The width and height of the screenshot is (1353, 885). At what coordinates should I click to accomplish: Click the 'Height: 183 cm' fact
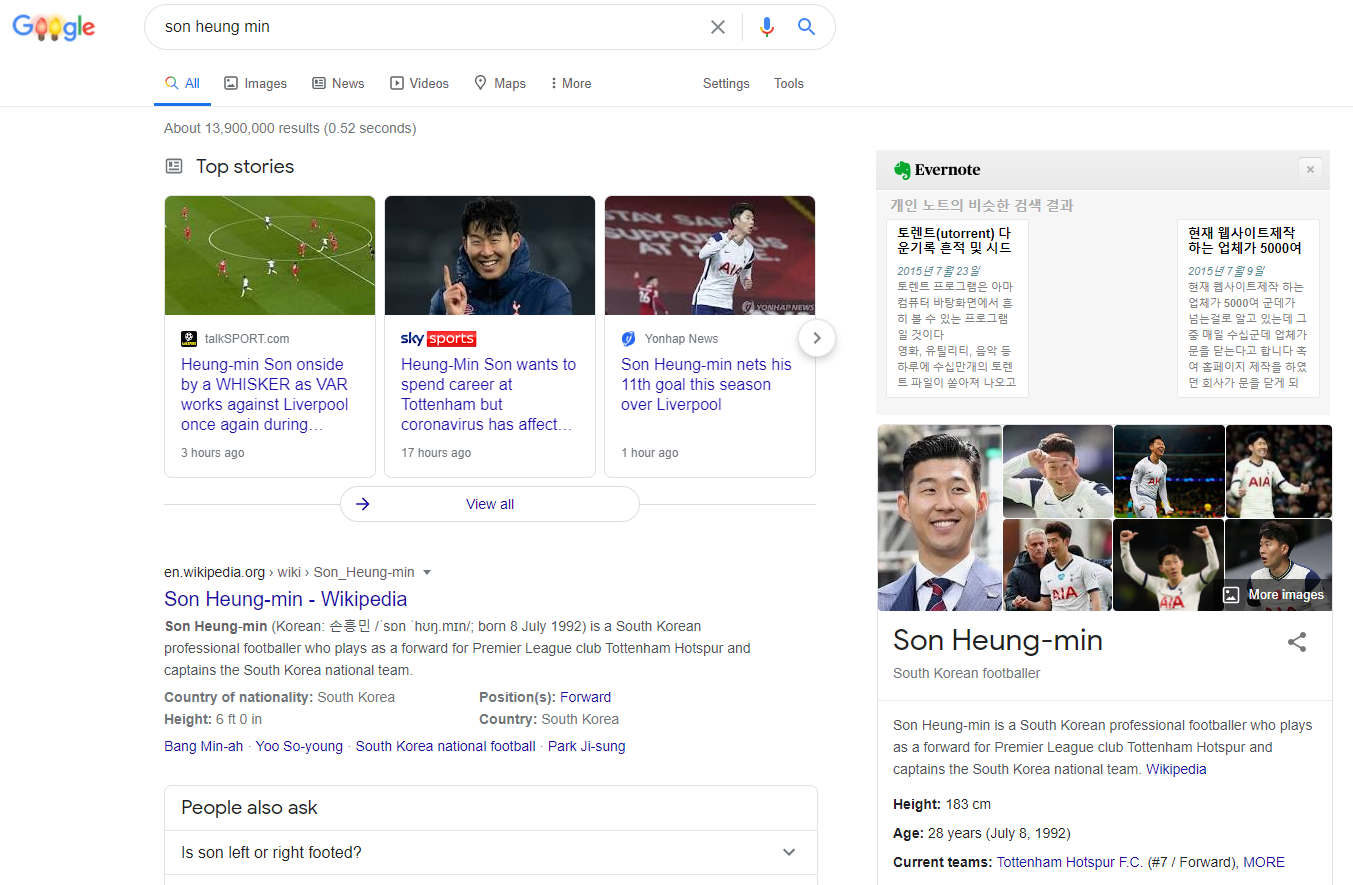click(942, 804)
